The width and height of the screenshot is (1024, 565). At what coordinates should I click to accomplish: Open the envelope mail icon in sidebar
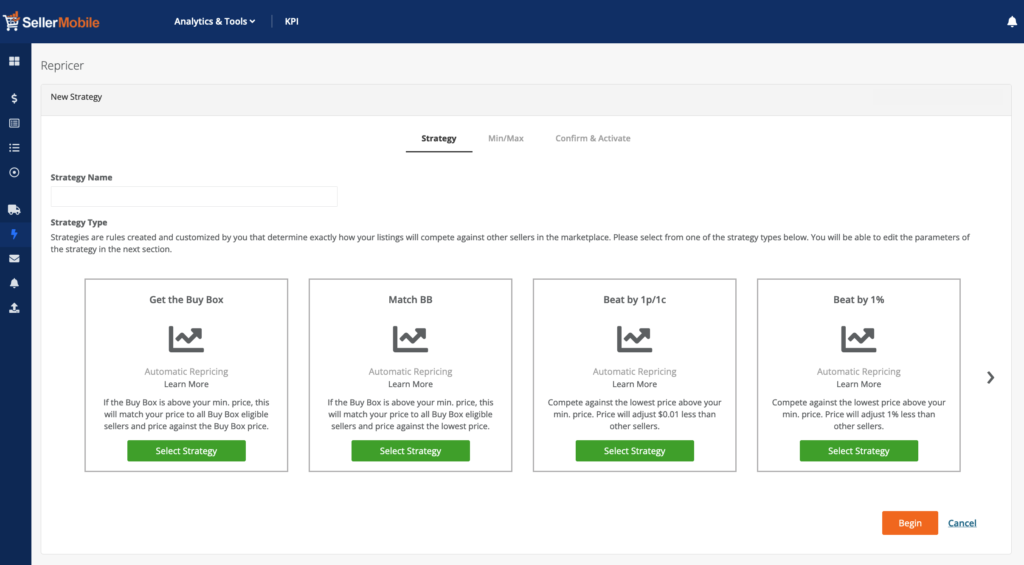pyautogui.click(x=14, y=259)
